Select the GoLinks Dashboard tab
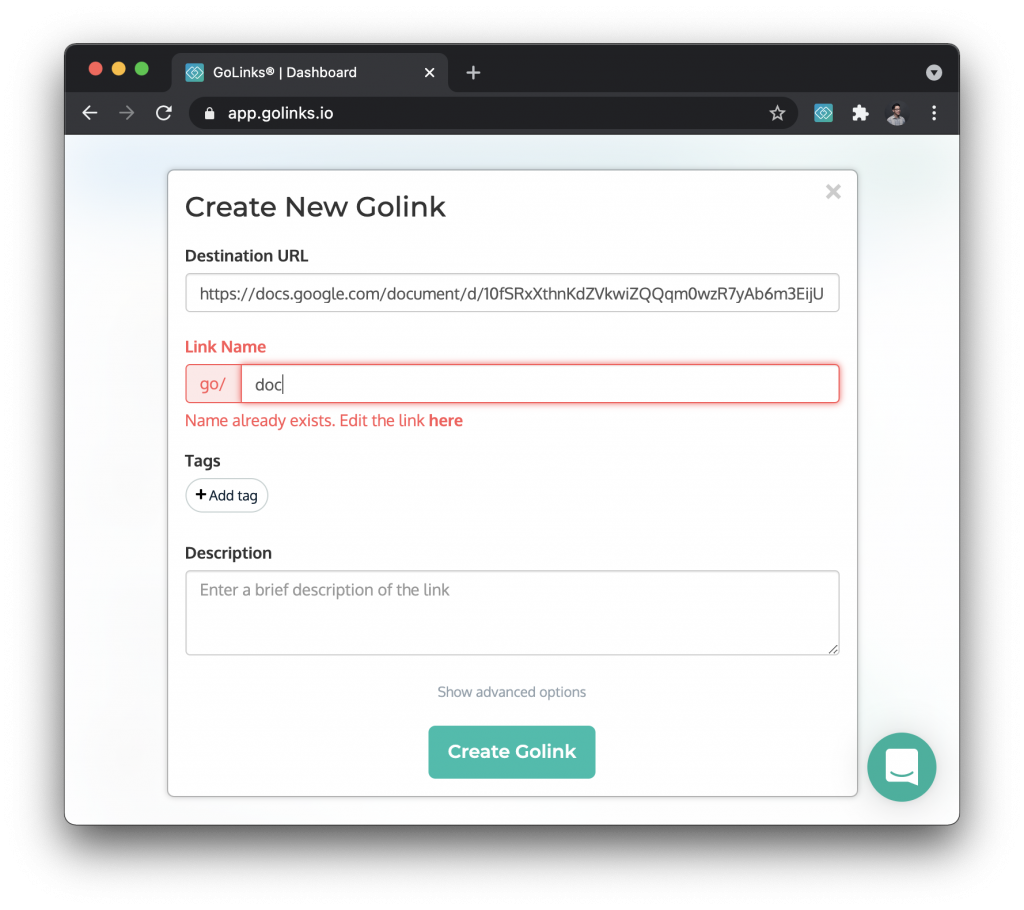This screenshot has width=1024, height=910. click(x=284, y=72)
